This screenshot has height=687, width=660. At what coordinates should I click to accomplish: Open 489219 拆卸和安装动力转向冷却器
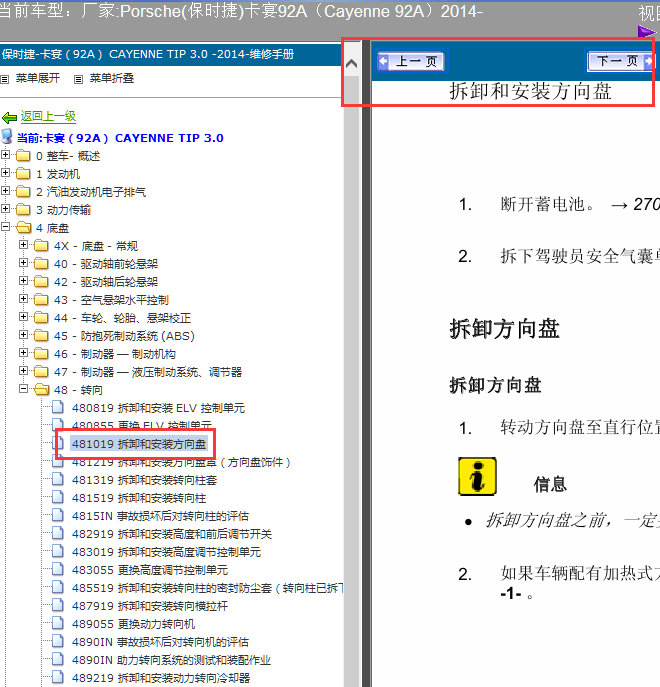(161, 678)
